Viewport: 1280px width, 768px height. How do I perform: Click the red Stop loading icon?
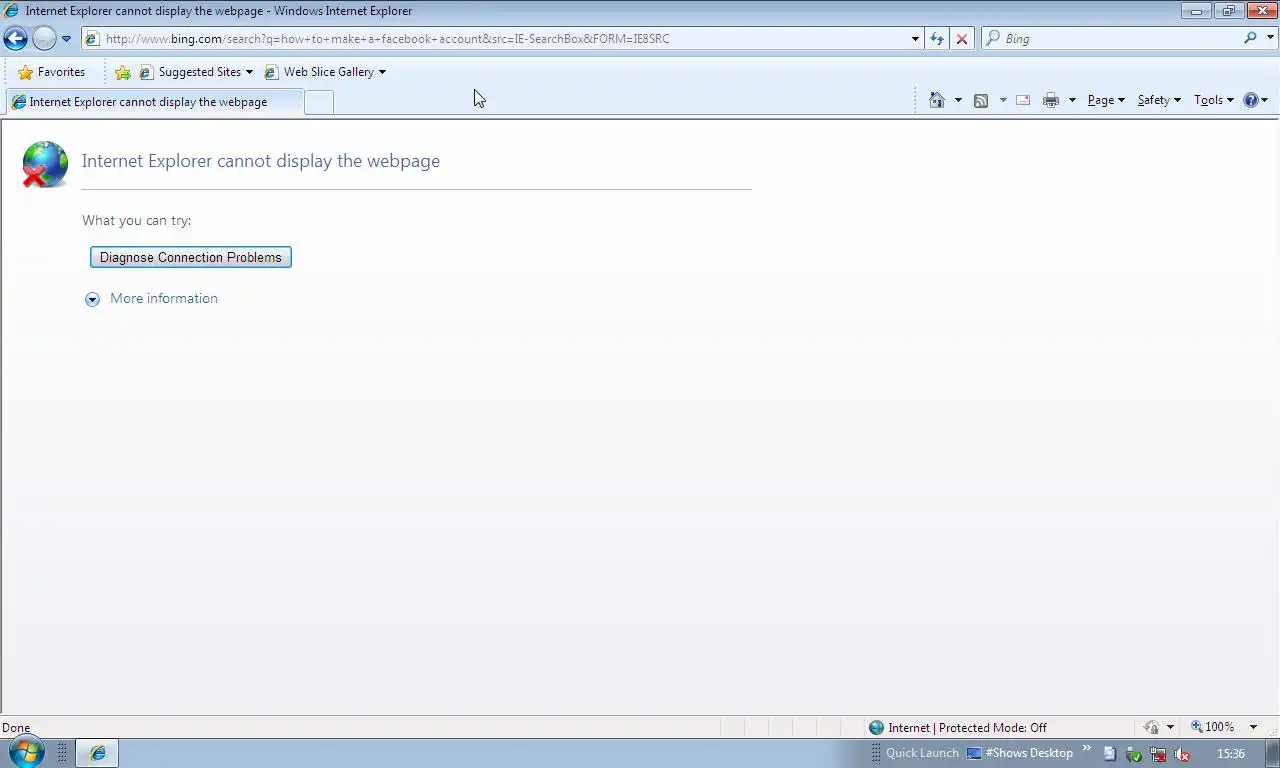[962, 39]
